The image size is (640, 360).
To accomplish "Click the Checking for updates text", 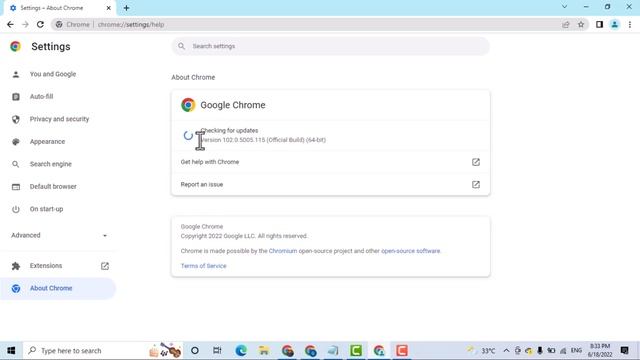I will click(229, 131).
